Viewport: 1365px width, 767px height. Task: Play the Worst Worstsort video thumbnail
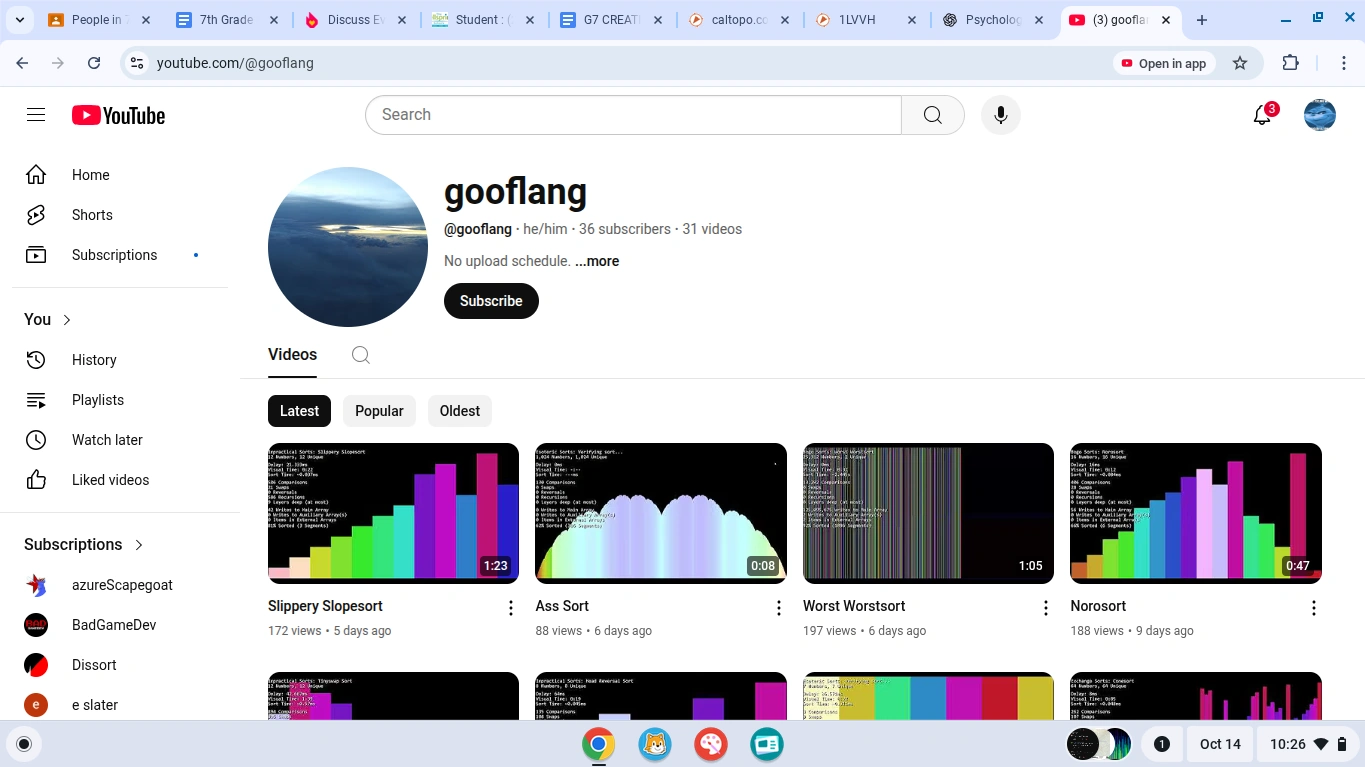[x=927, y=513]
